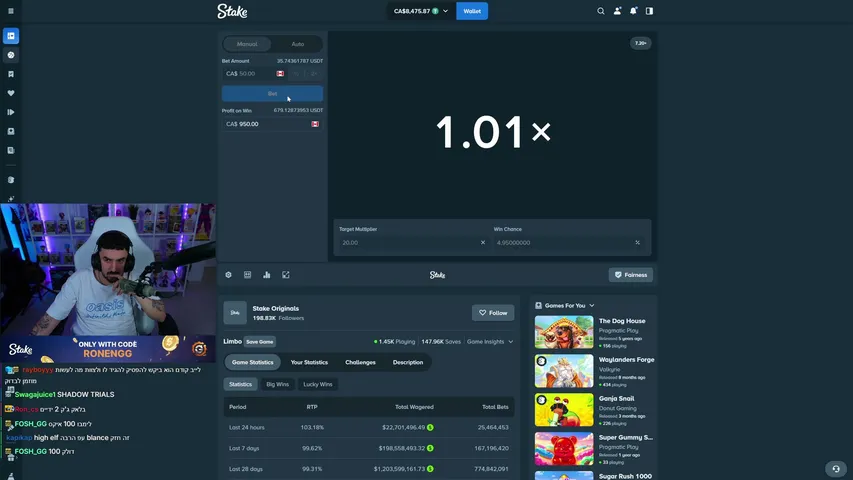The height and width of the screenshot is (480, 853).
Task: Click the theatre mode expand icon
Action: click(x=286, y=275)
